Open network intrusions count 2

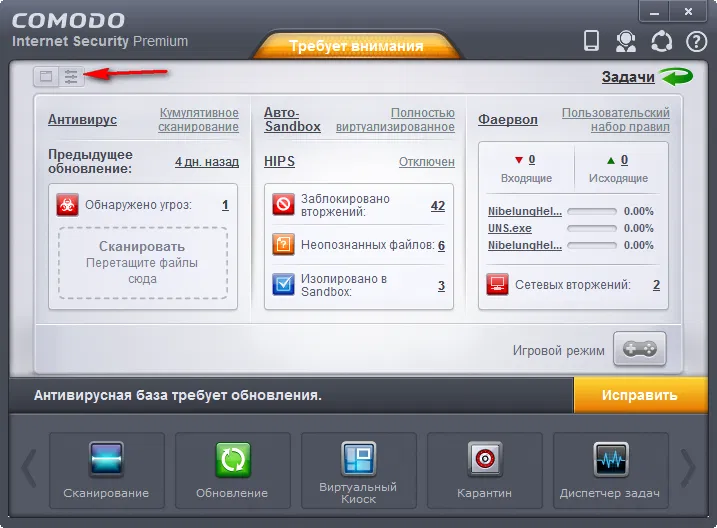[656, 285]
